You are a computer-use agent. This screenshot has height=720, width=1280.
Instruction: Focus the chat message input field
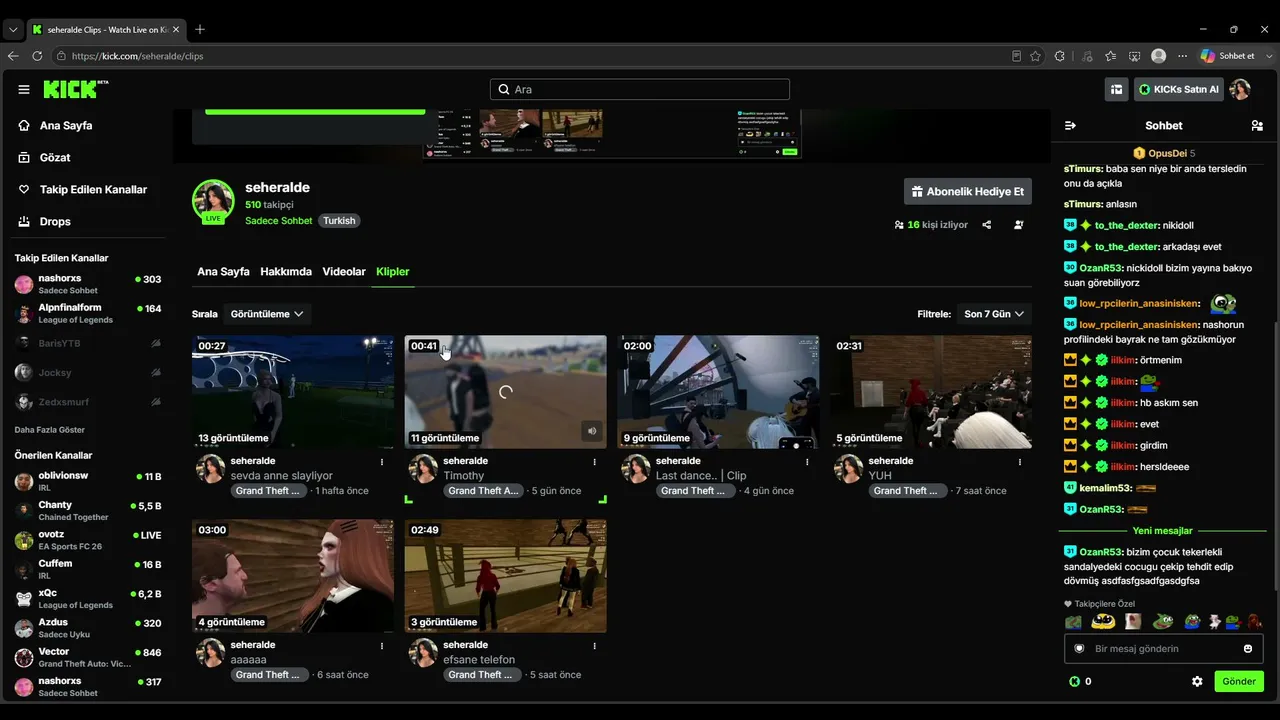[x=1163, y=649]
